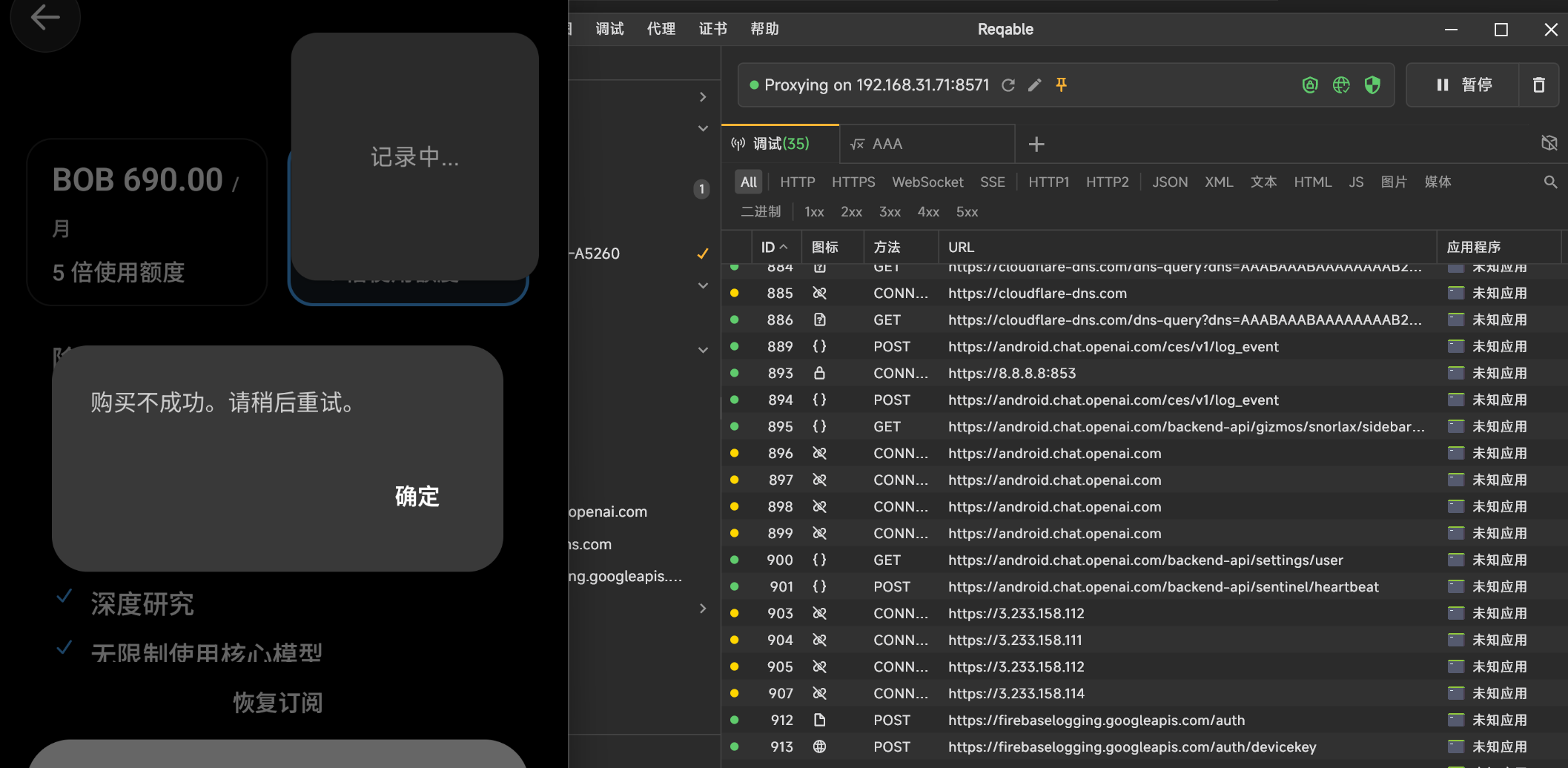The image size is (1568, 768).
Task: Click the trash icon to clear captured requests
Action: click(x=1539, y=85)
